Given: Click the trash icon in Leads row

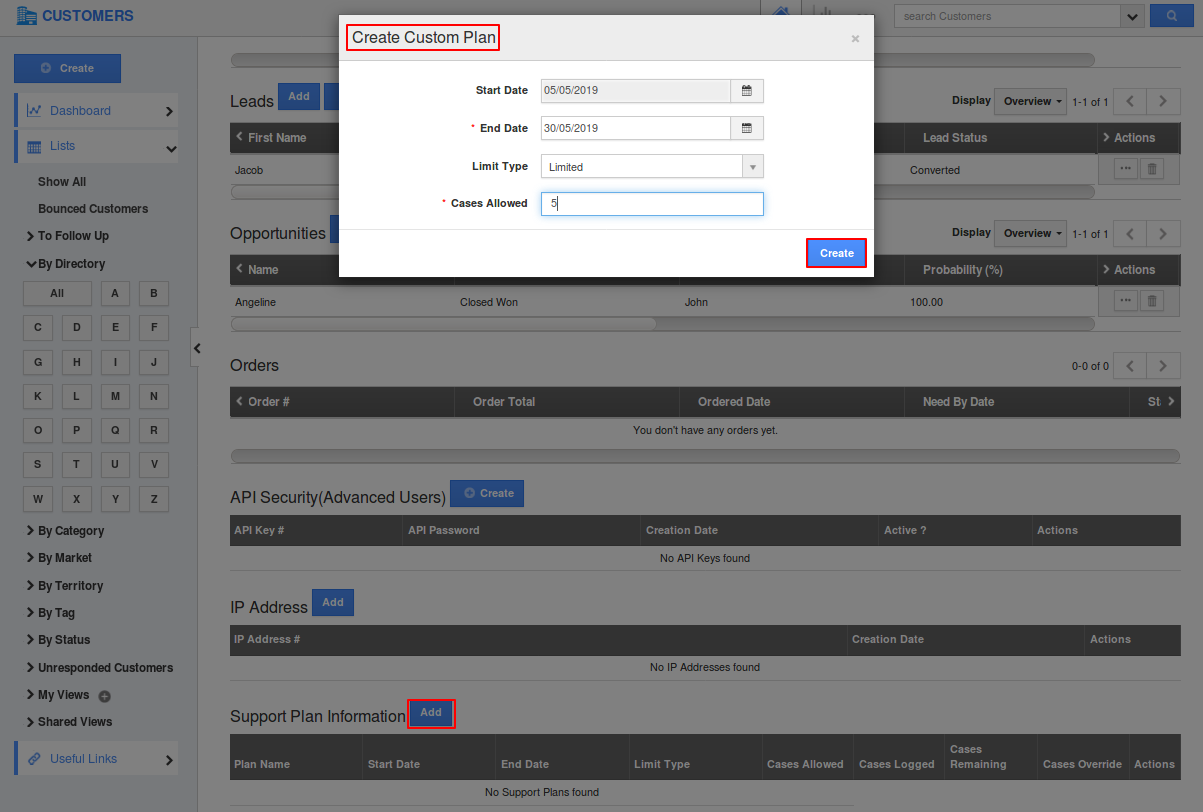Looking at the screenshot, I should pos(1151,170).
